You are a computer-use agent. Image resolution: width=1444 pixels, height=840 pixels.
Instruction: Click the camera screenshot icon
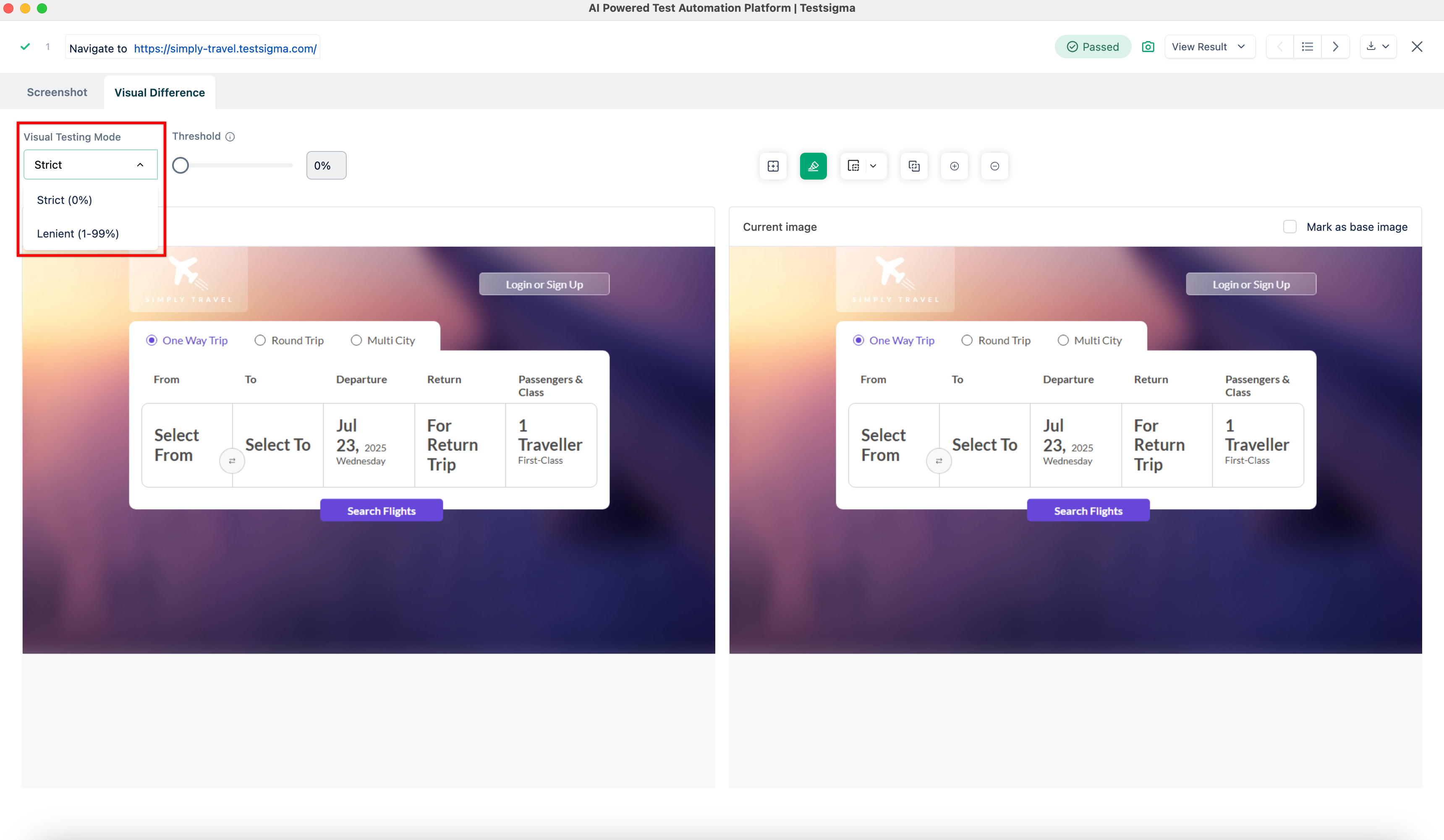(1148, 47)
